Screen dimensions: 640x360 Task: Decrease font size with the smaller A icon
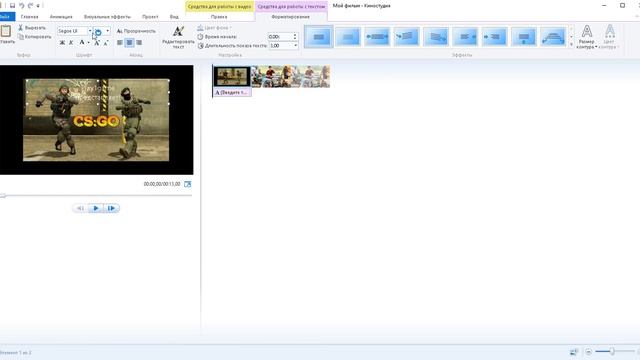pos(106,43)
